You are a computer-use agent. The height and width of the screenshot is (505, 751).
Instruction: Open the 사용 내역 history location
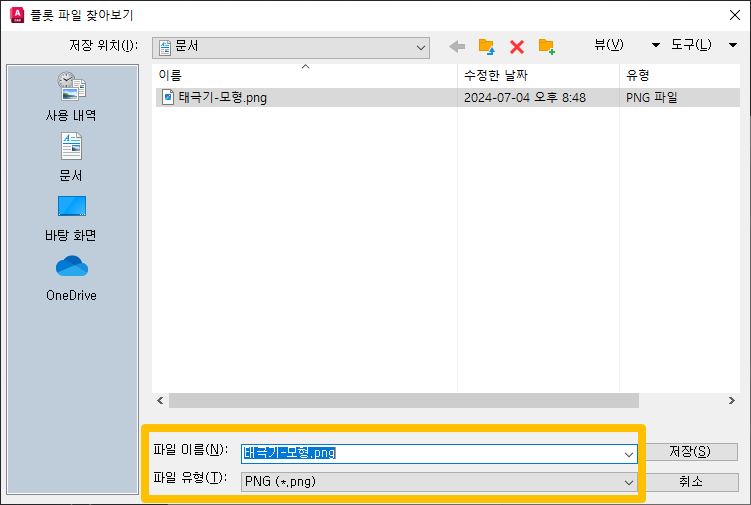(x=71, y=96)
